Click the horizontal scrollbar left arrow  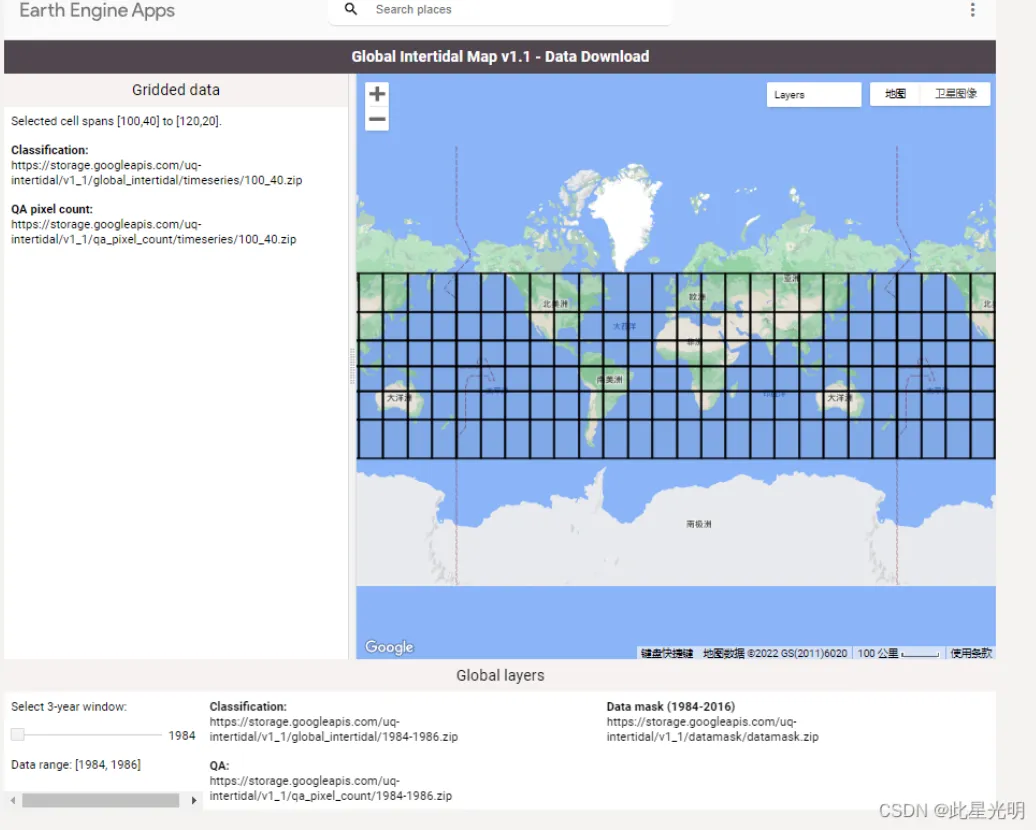point(13,800)
